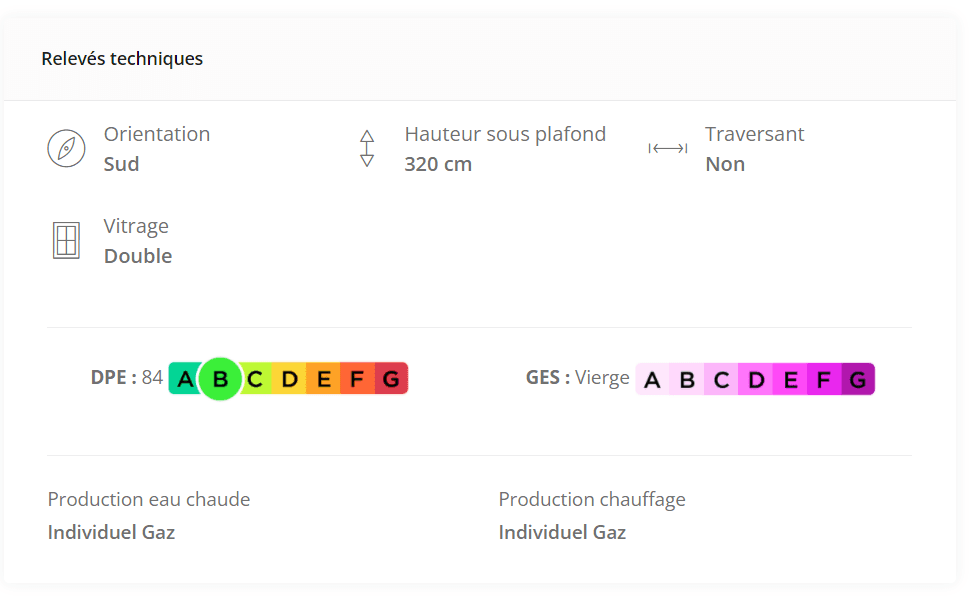Select GES rating D swatch
The width and height of the screenshot is (972, 596).
pyautogui.click(x=756, y=379)
